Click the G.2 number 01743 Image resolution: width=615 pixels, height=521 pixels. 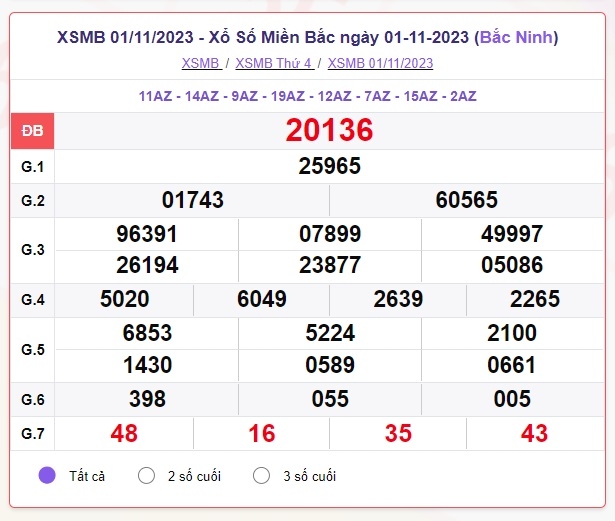(x=193, y=200)
